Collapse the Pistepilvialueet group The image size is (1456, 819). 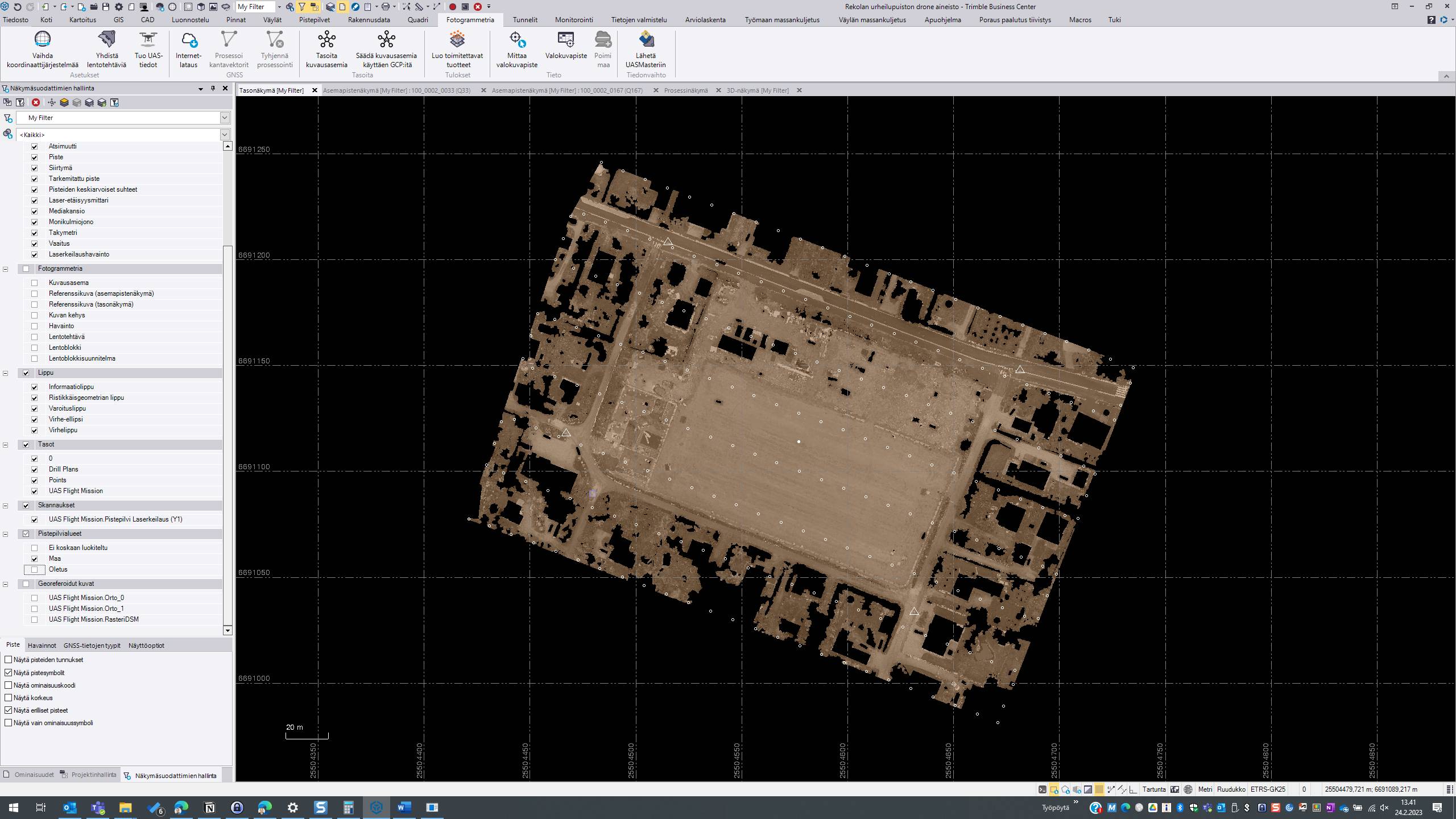(6, 534)
